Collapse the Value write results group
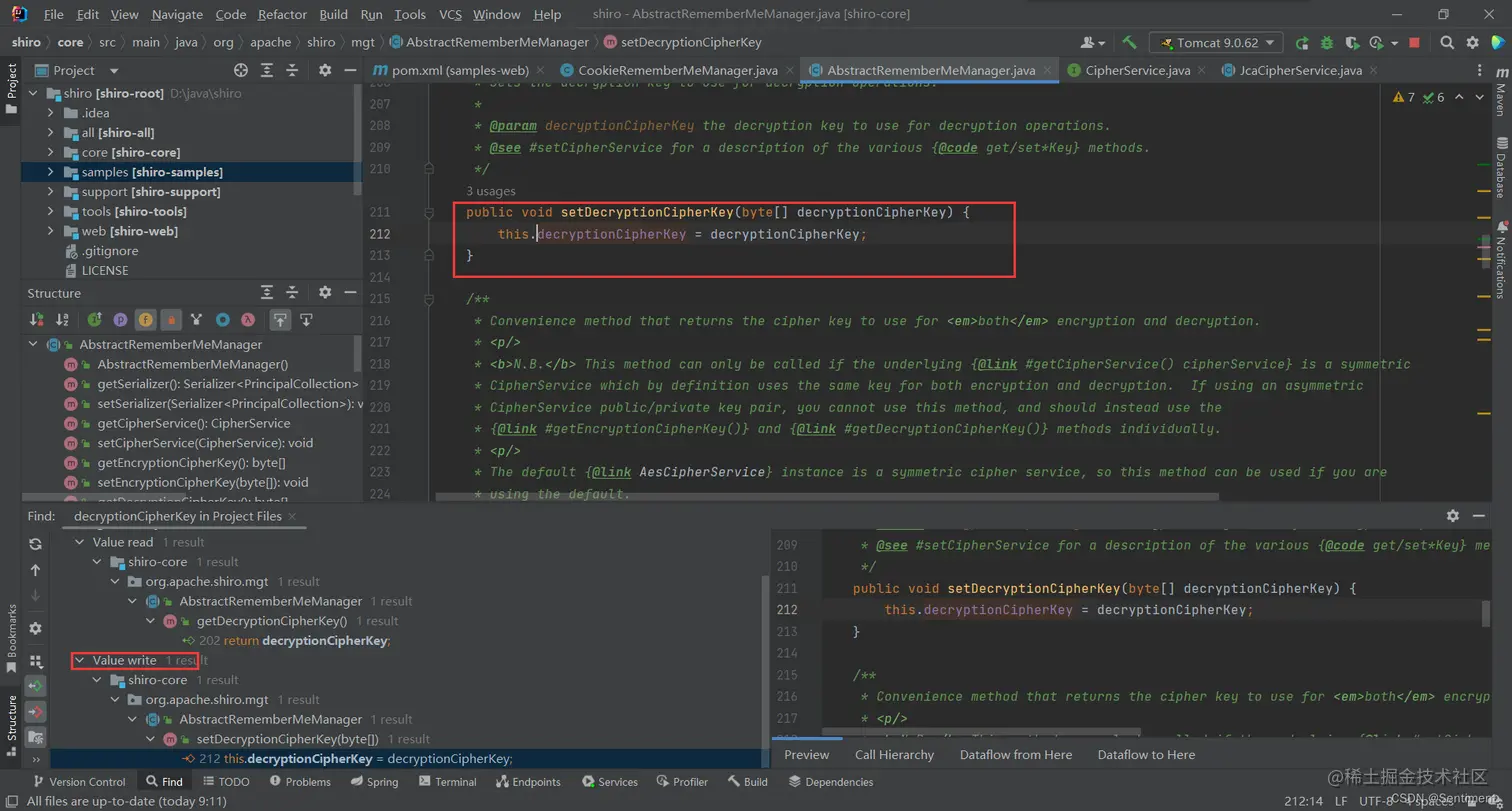This screenshot has width=1512, height=811. pyautogui.click(x=81, y=660)
